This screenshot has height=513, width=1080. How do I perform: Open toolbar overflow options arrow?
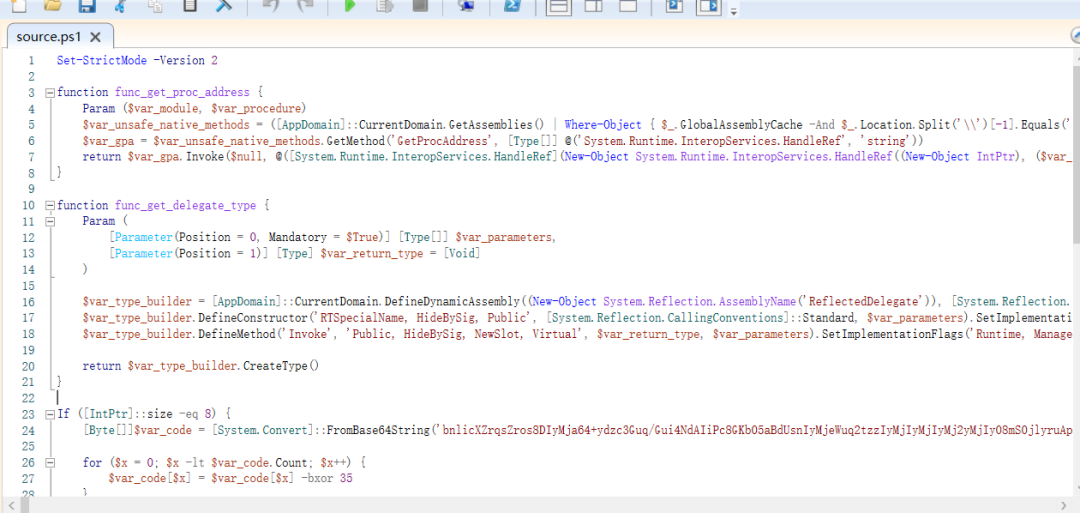coord(734,12)
